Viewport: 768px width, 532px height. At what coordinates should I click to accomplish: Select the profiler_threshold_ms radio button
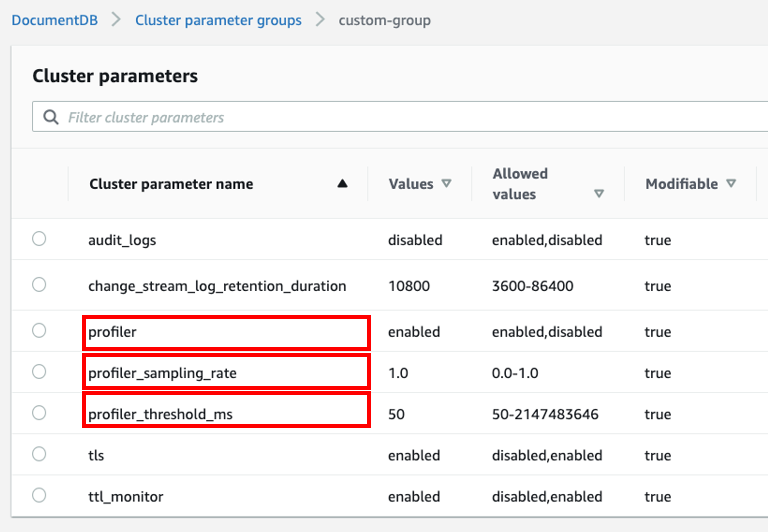pyautogui.click(x=39, y=413)
